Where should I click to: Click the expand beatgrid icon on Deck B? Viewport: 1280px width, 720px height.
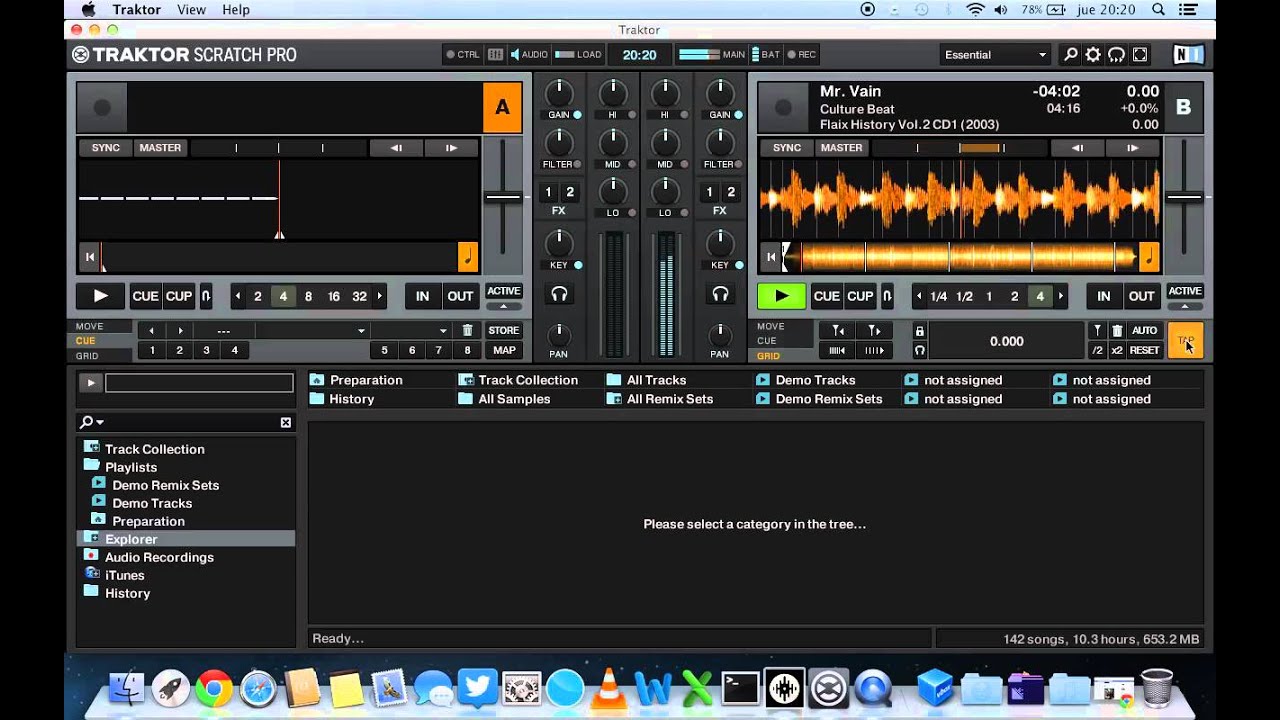point(874,350)
